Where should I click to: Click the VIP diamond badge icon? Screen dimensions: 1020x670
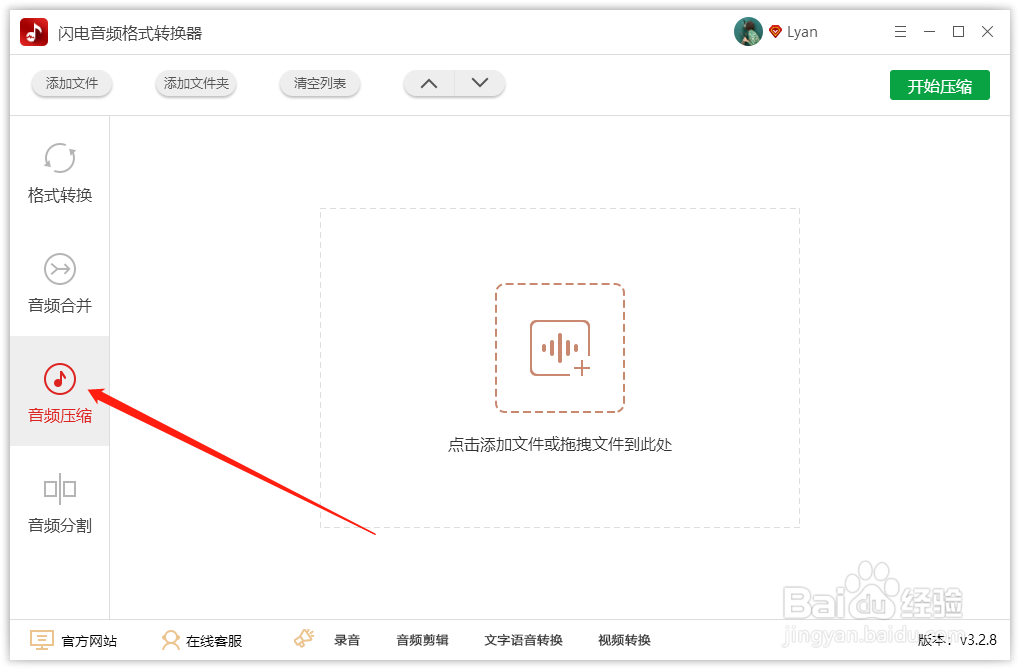[775, 31]
